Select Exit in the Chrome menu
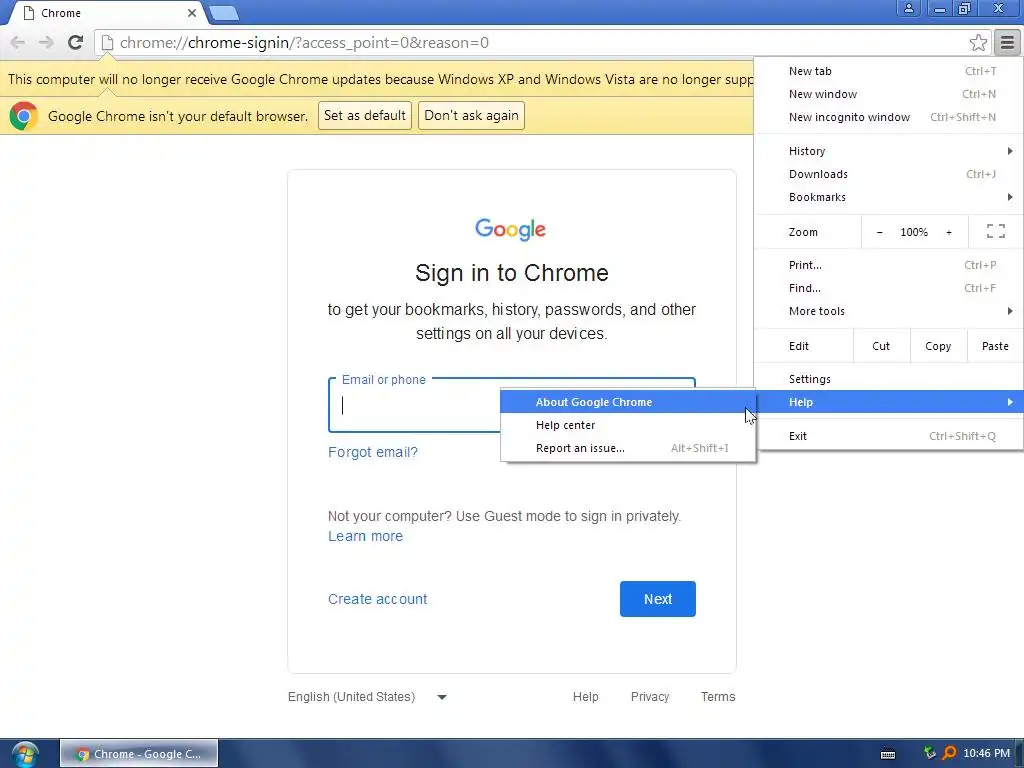 coord(888,436)
